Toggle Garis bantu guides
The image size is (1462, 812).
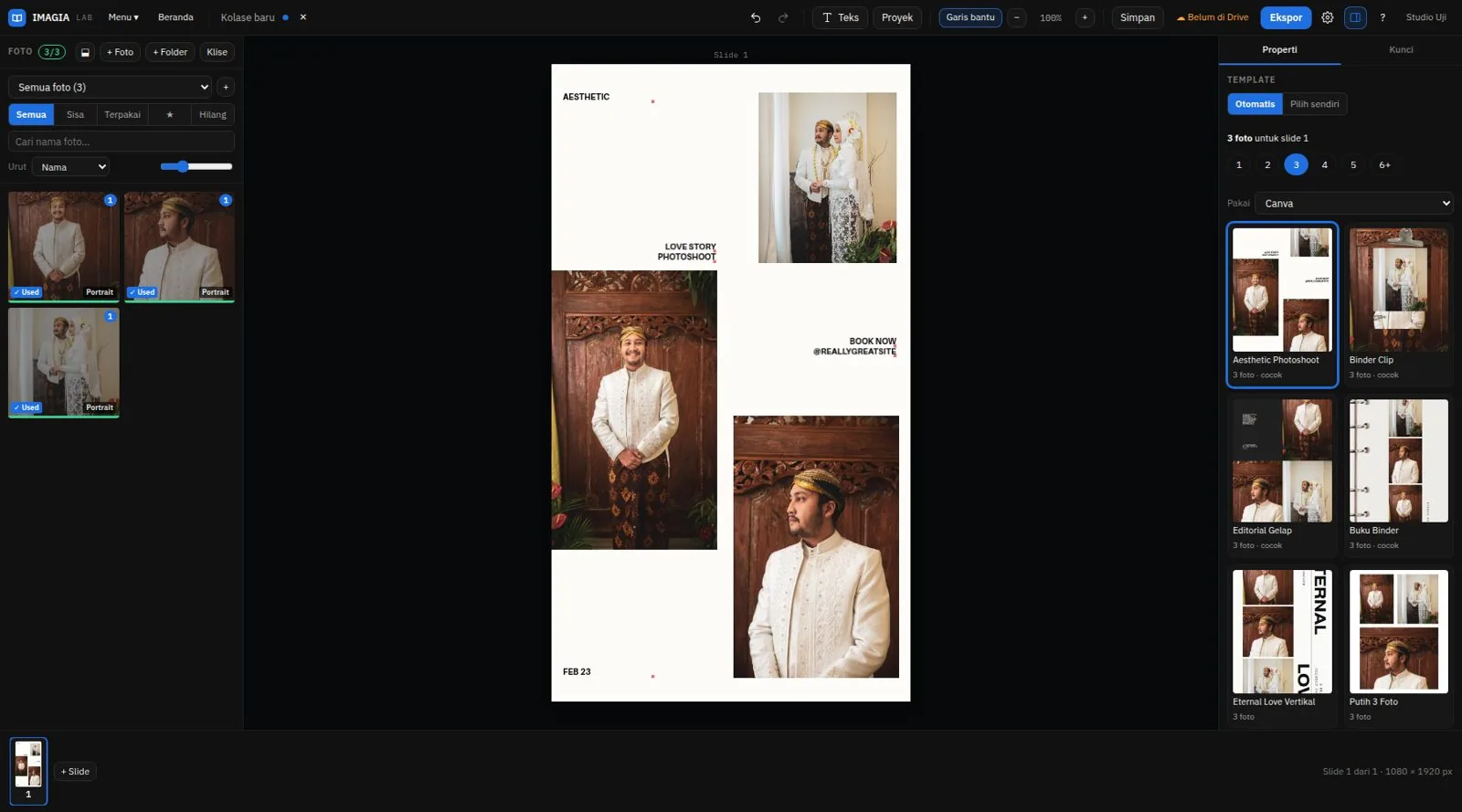pos(970,17)
